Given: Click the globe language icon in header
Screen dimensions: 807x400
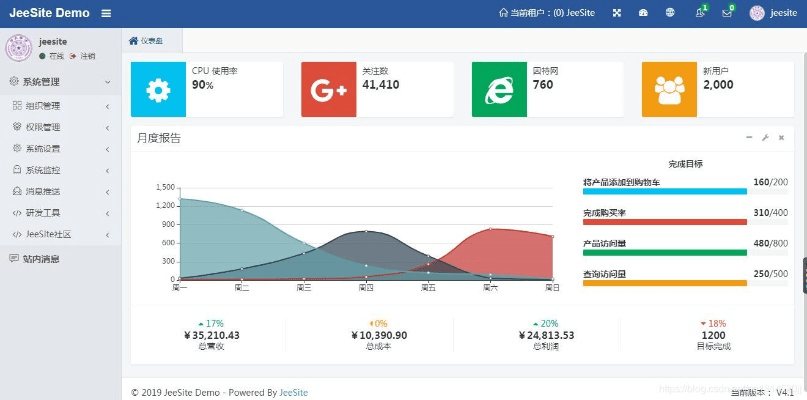Looking at the screenshot, I should [x=671, y=13].
